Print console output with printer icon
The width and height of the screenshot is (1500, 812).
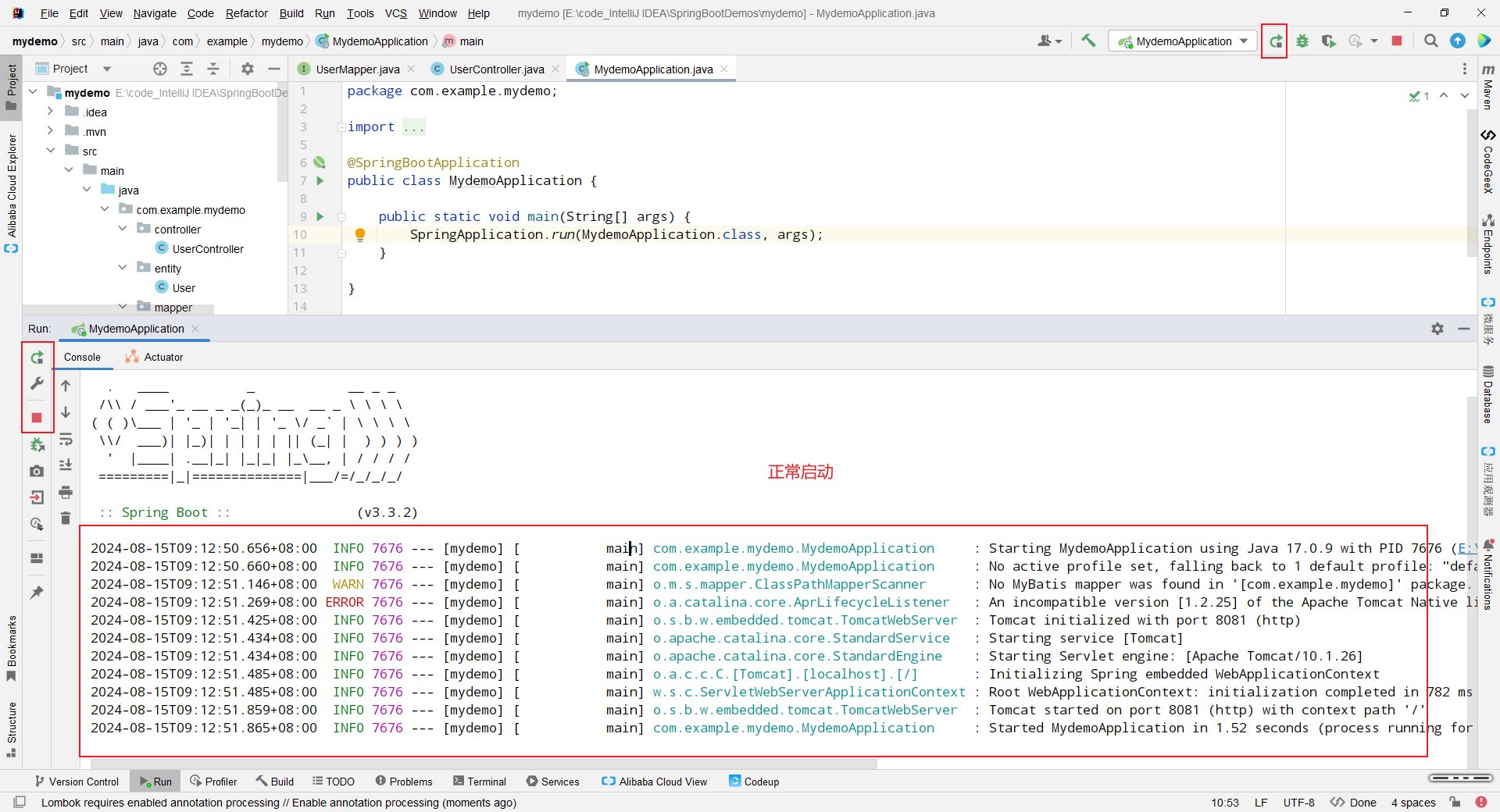point(66,492)
